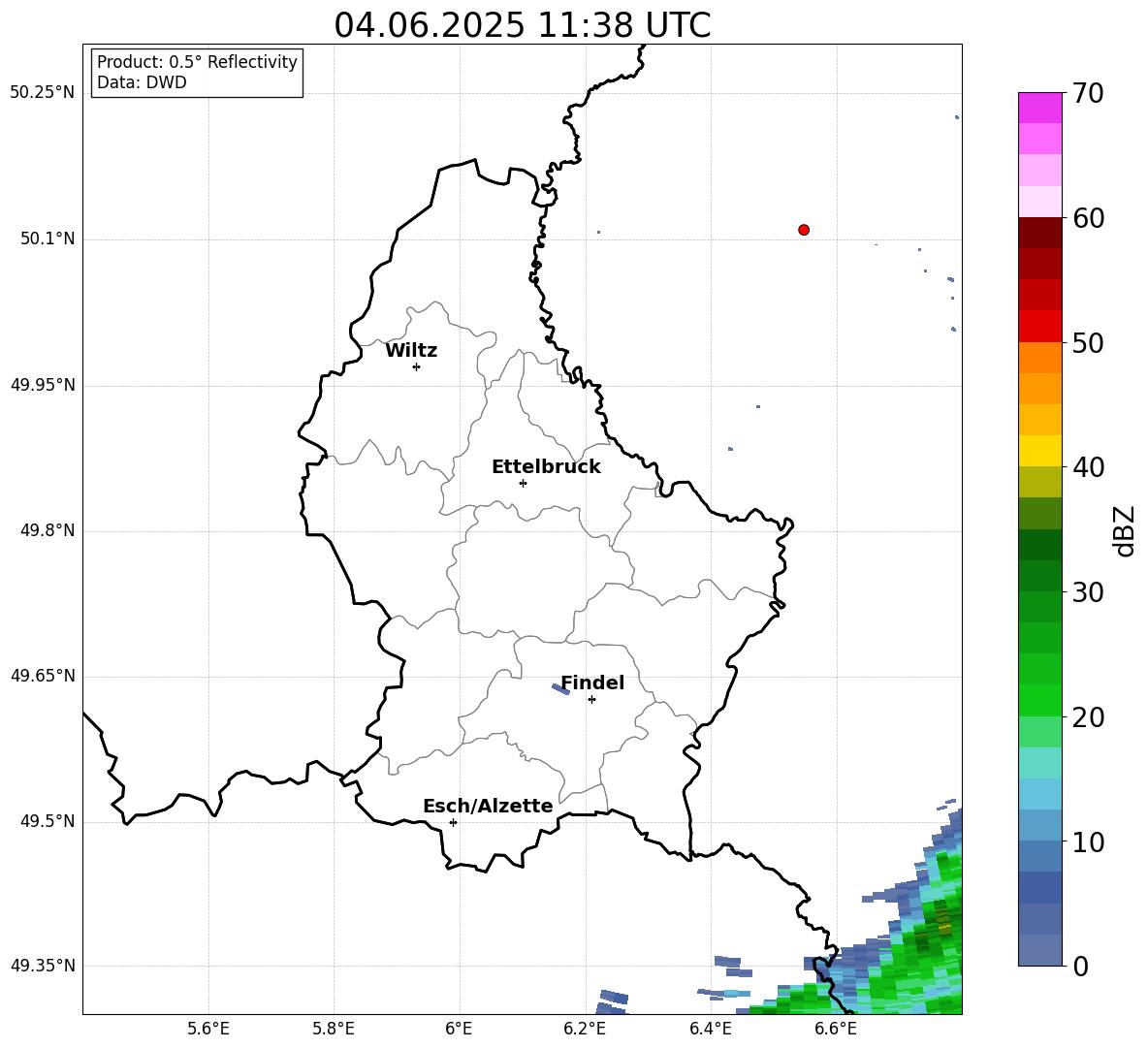Click the 5.8°E longitude label

pyautogui.click(x=334, y=1029)
